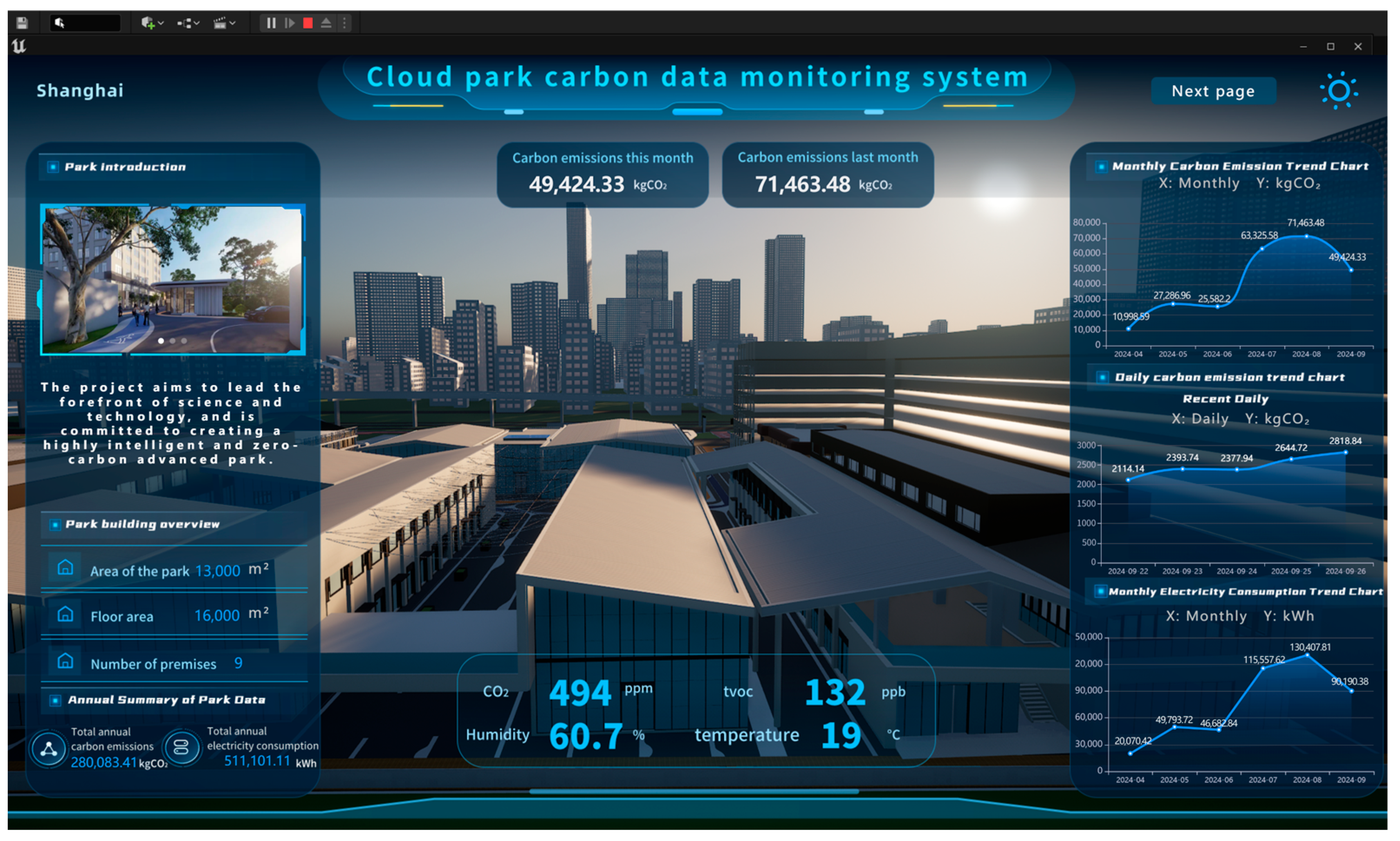The width and height of the screenshot is (1400, 841).
Task: Click the eject from player icon
Action: click(326, 23)
